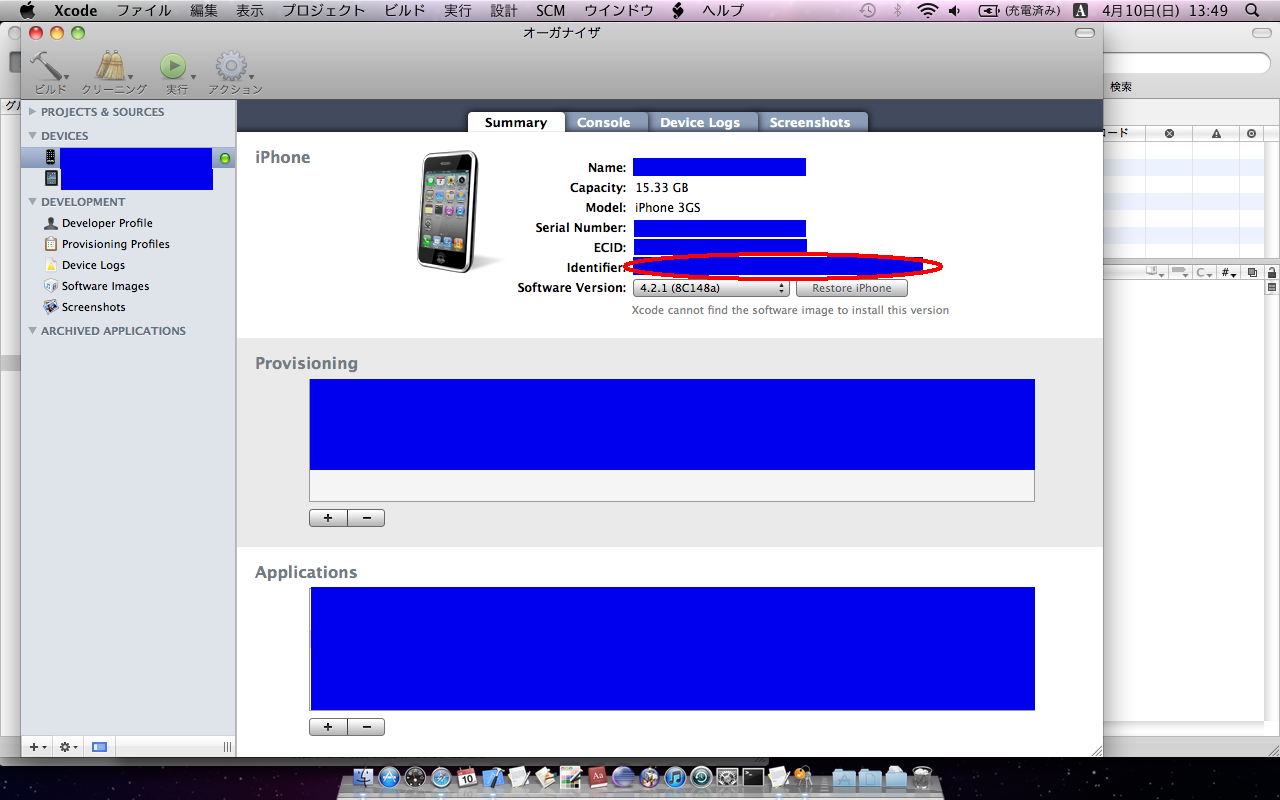Click the green Run play button
1280x800 pixels.
click(x=173, y=67)
